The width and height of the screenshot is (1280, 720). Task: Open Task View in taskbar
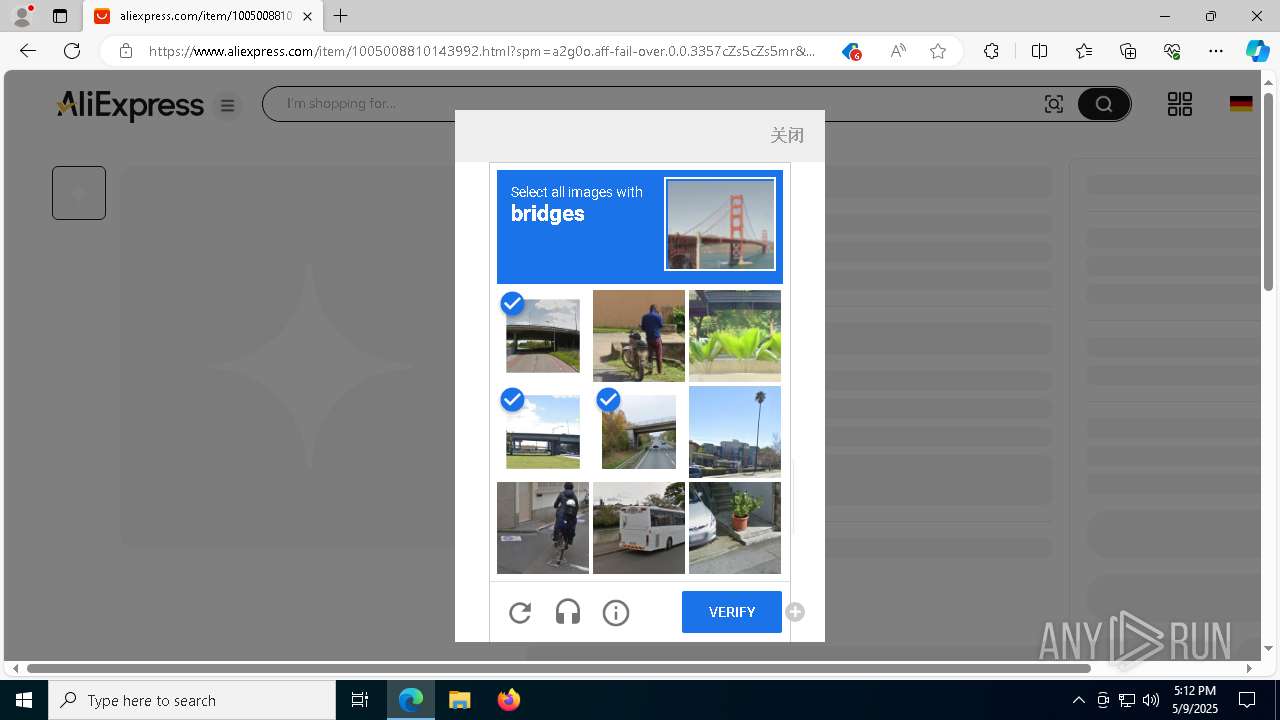[x=360, y=700]
